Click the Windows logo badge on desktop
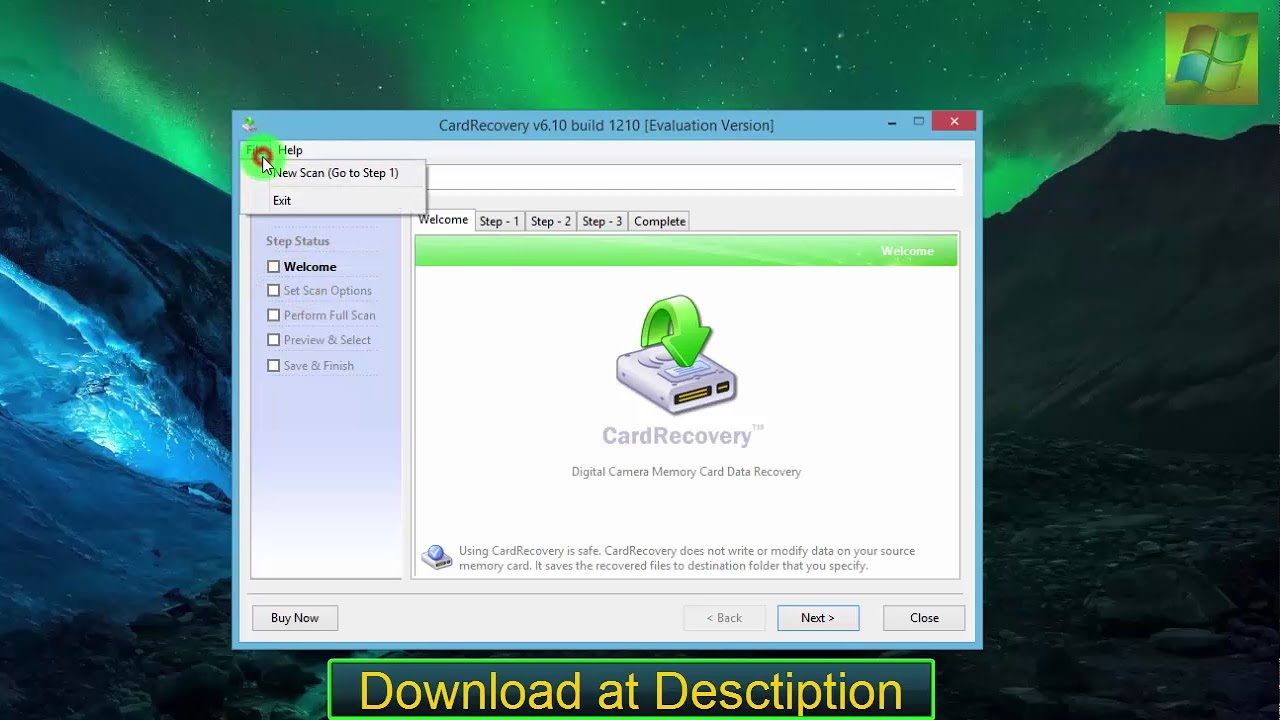 1211,59
